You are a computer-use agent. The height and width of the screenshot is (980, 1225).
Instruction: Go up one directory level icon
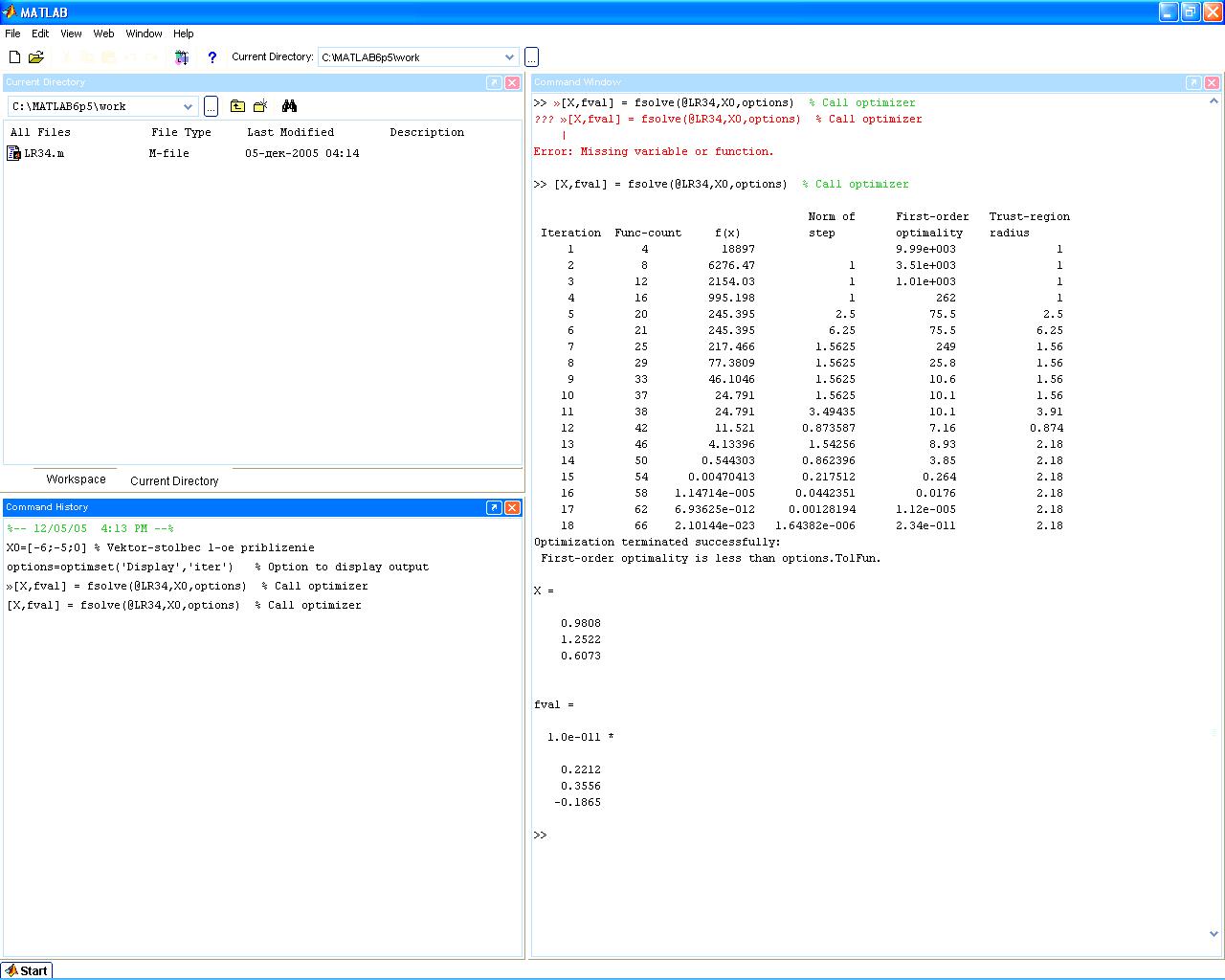[237, 106]
